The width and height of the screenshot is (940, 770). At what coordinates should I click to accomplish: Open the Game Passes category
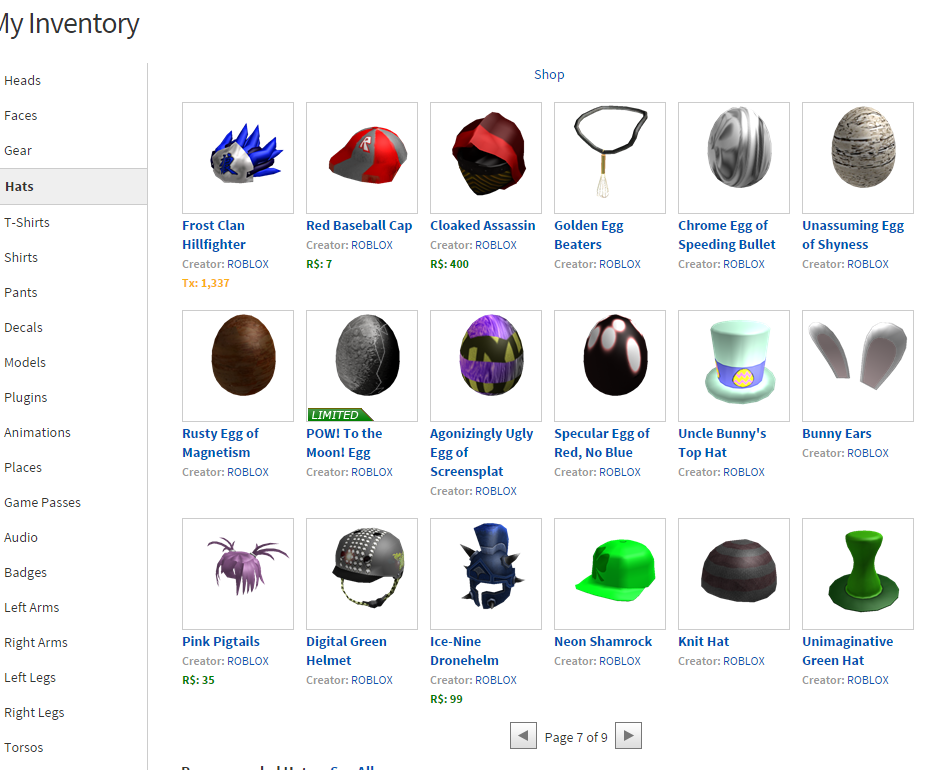tap(43, 503)
